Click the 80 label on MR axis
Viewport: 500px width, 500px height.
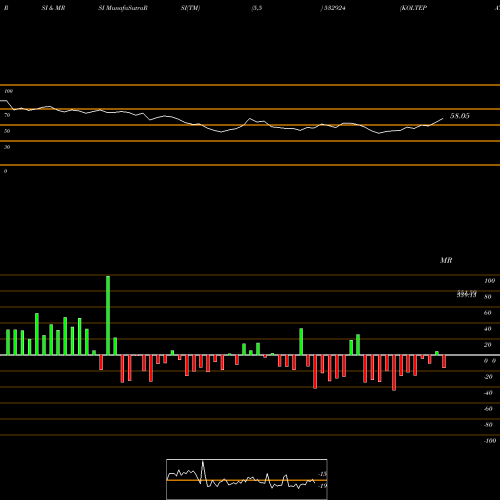488,297
